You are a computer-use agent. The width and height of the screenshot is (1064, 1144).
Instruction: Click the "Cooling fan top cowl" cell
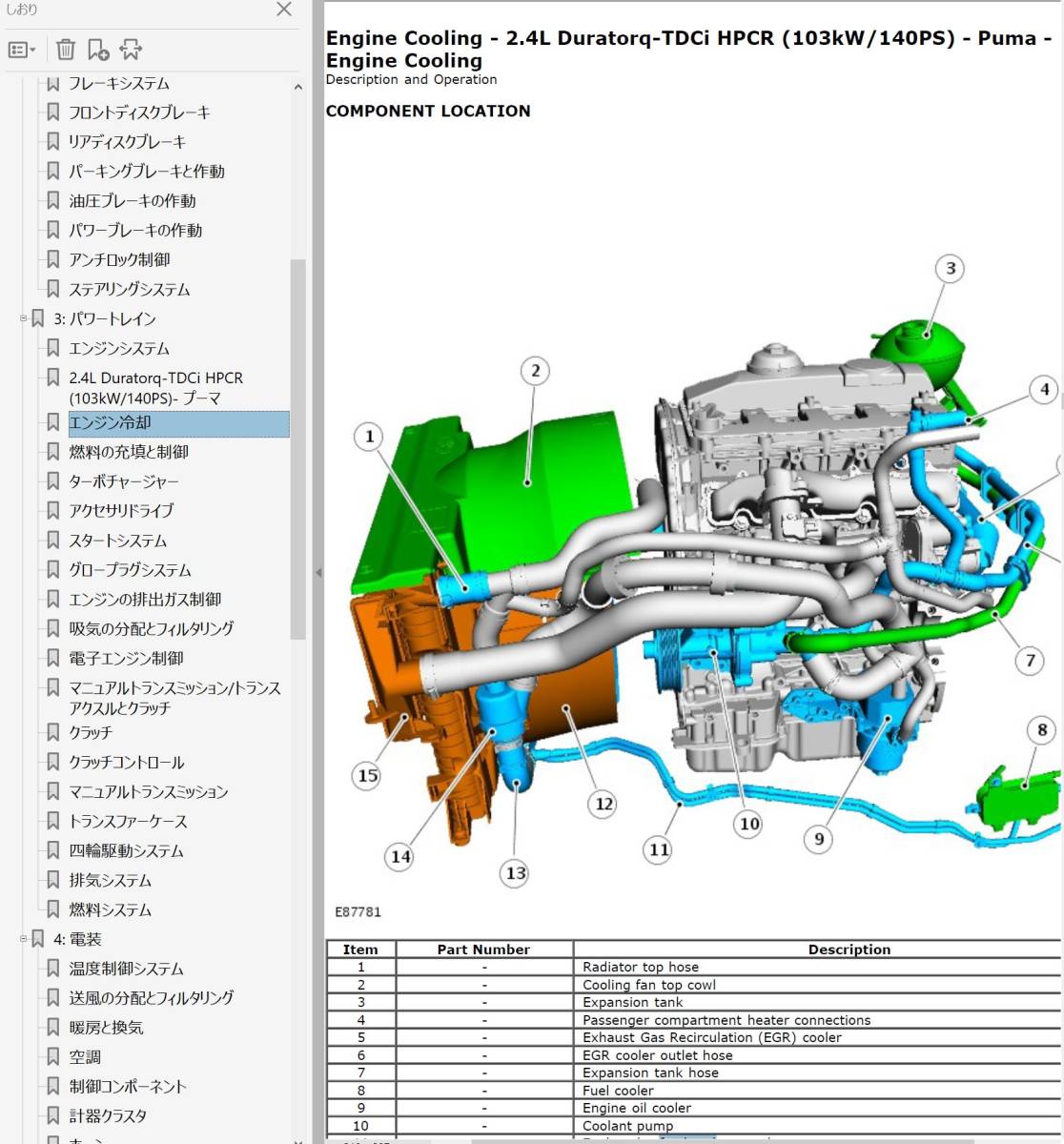(817, 985)
